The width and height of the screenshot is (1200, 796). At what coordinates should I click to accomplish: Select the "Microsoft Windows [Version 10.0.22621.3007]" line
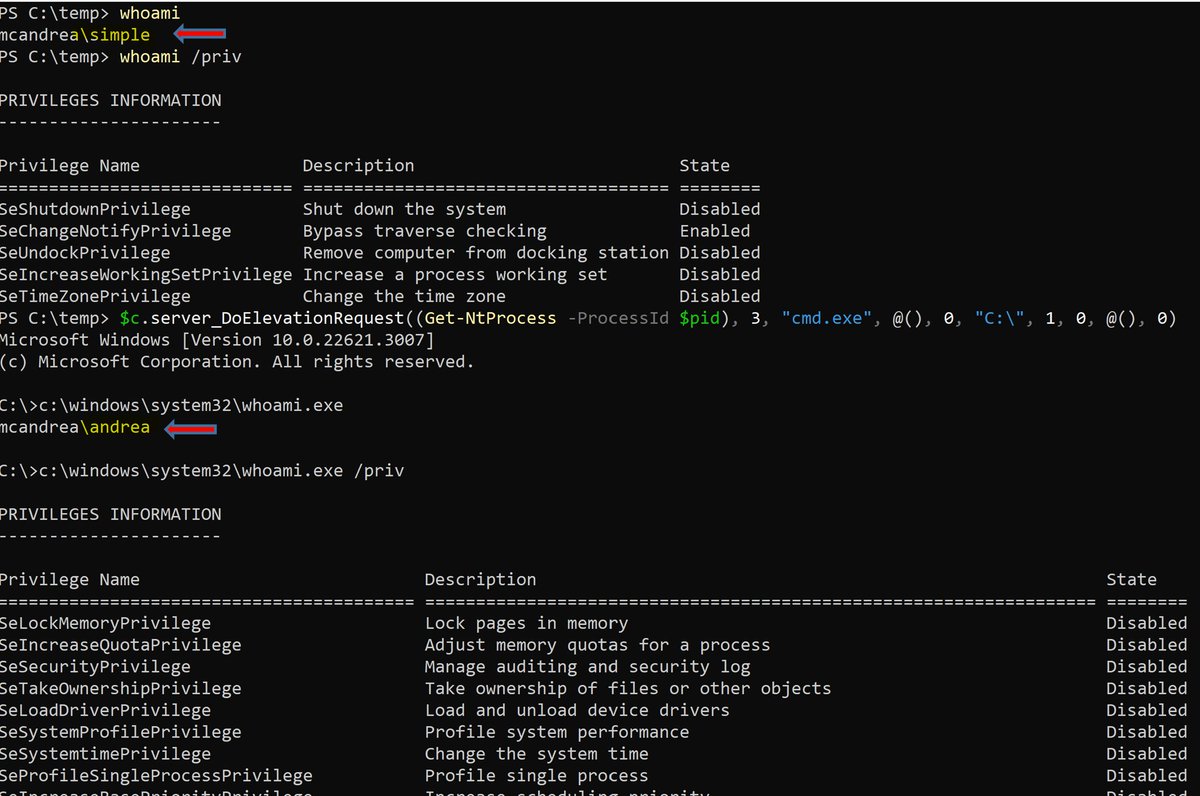point(217,341)
